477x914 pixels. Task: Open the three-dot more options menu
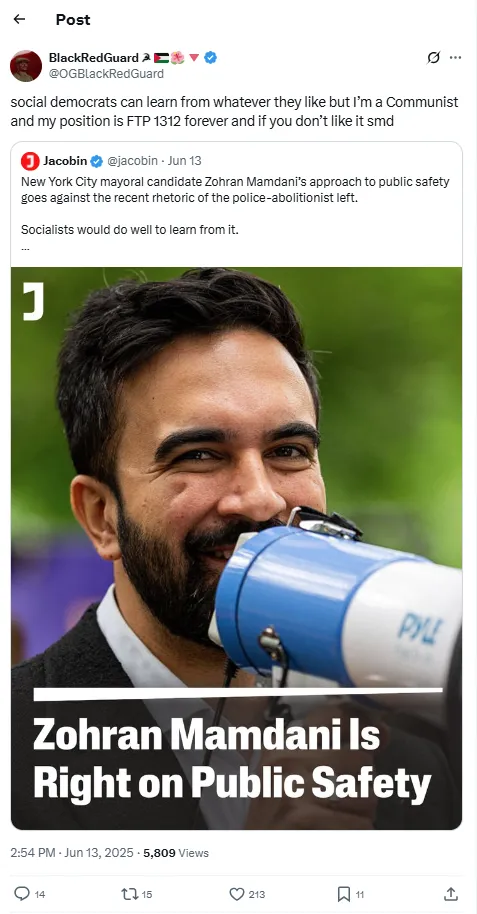point(456,57)
